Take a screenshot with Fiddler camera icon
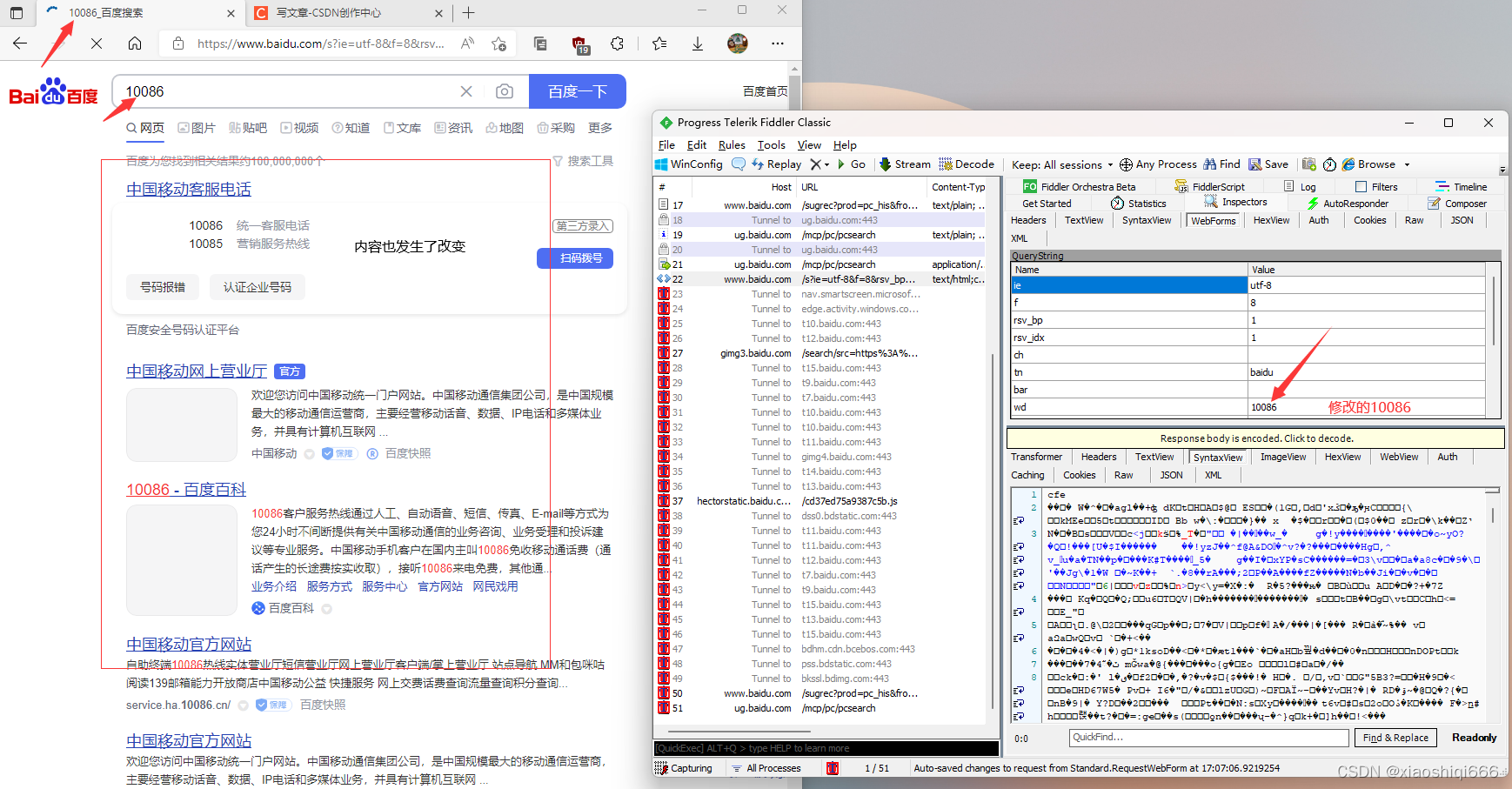This screenshot has height=789, width=1512. [x=1309, y=164]
